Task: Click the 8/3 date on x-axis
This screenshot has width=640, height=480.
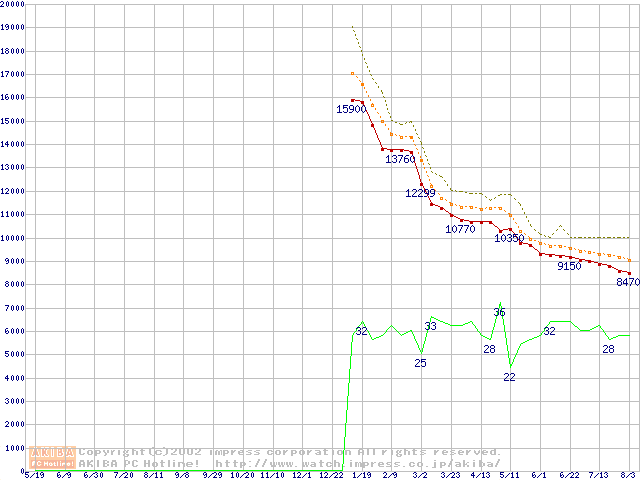Action: point(628,475)
